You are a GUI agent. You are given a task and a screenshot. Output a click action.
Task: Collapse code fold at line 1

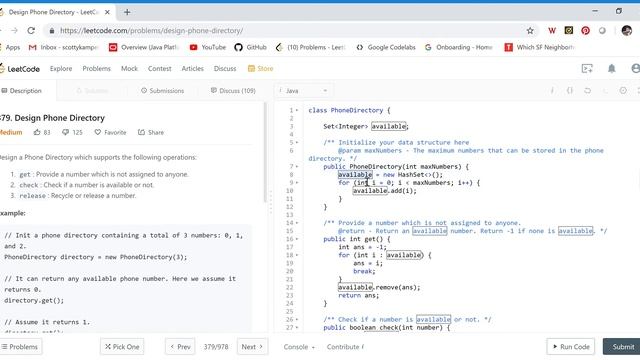[x=297, y=111]
